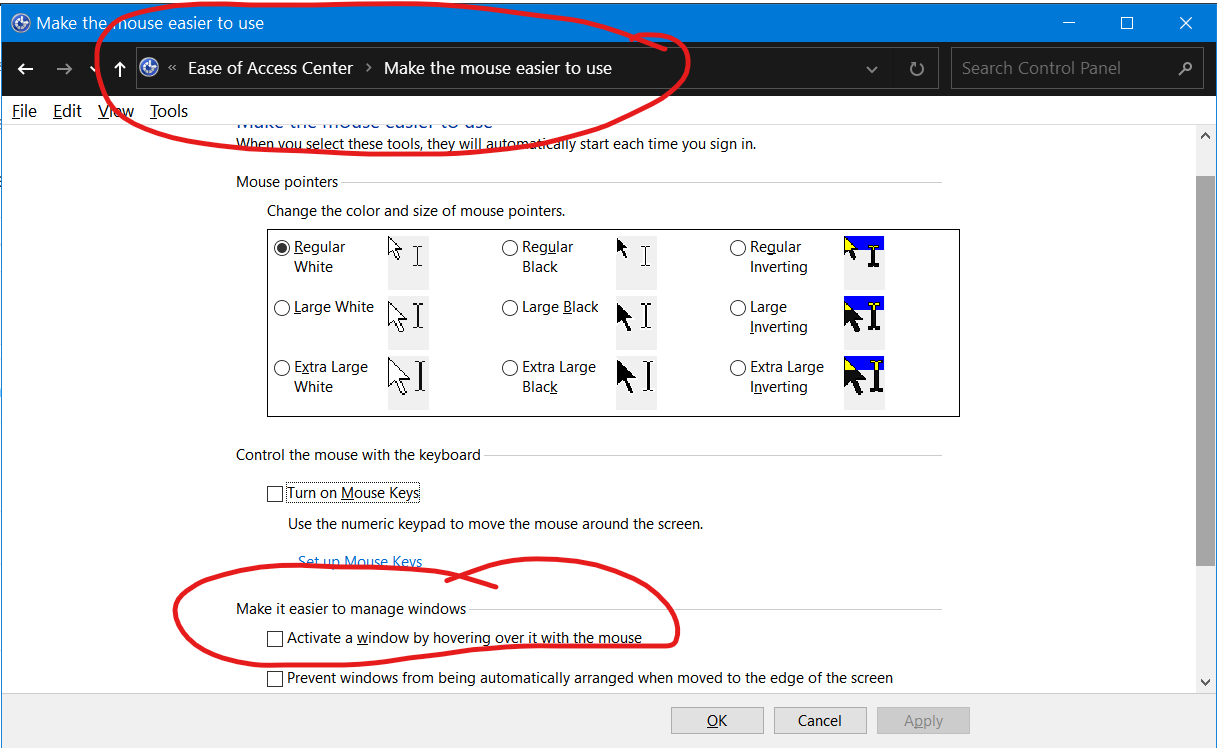Click the Extra Large Black pointer preview
Viewport: 1217px width, 748px height.
(636, 382)
